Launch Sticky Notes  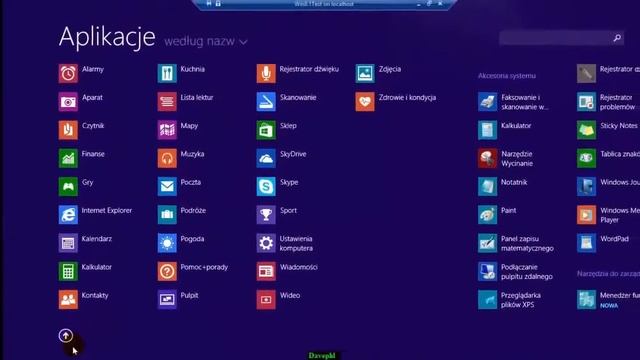(586, 130)
